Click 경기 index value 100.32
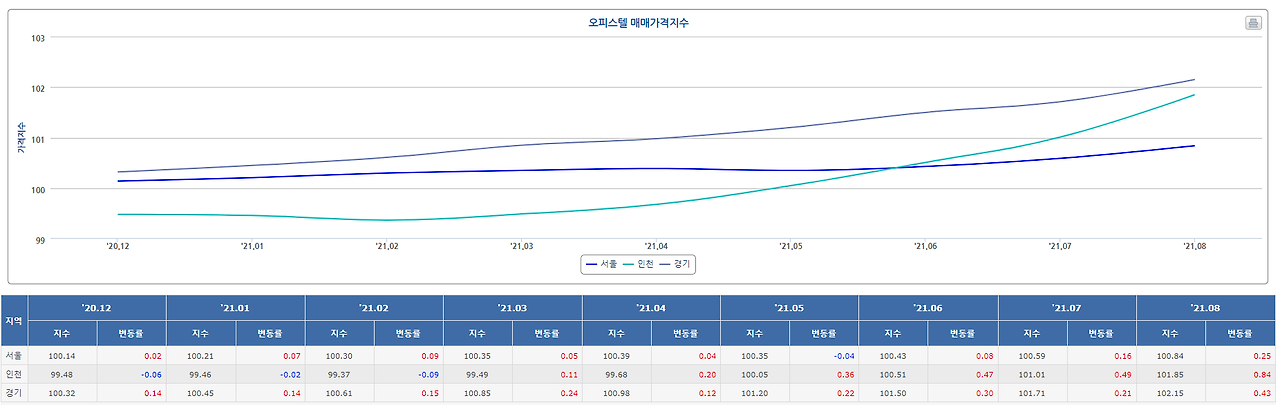The height and width of the screenshot is (405, 1280). 62,392
